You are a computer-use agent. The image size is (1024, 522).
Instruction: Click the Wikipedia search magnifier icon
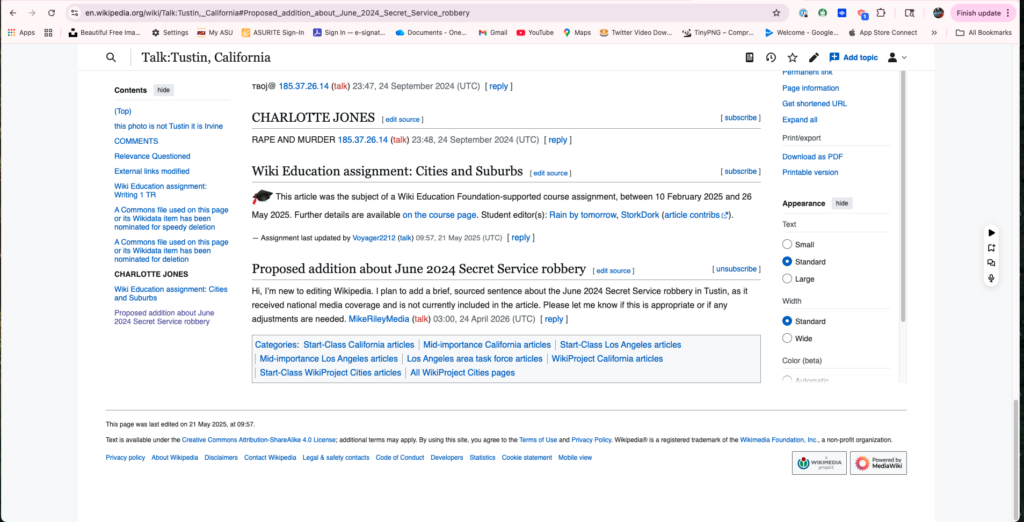point(111,57)
